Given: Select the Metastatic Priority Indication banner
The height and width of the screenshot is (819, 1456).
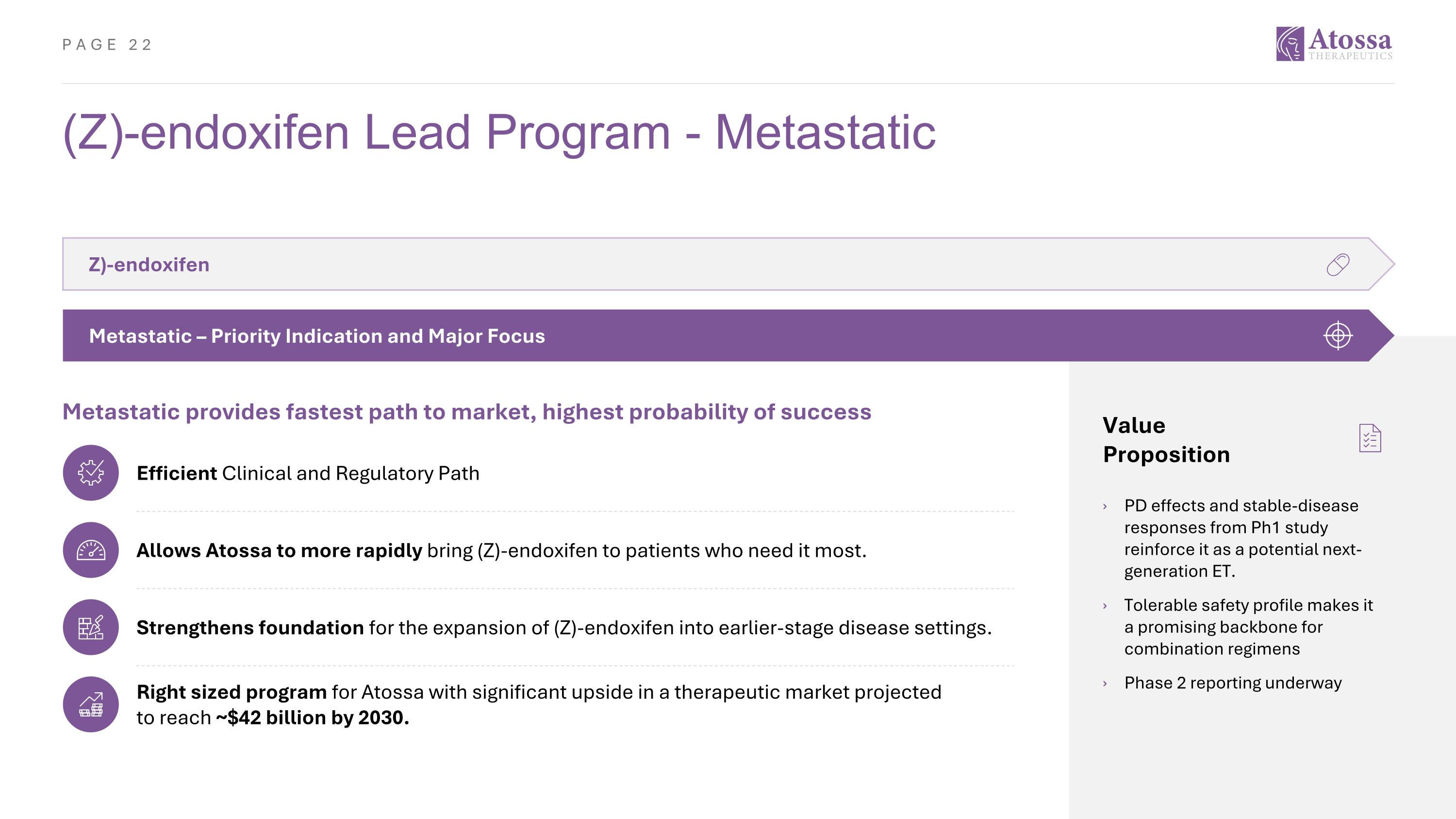Looking at the screenshot, I should 678,336.
